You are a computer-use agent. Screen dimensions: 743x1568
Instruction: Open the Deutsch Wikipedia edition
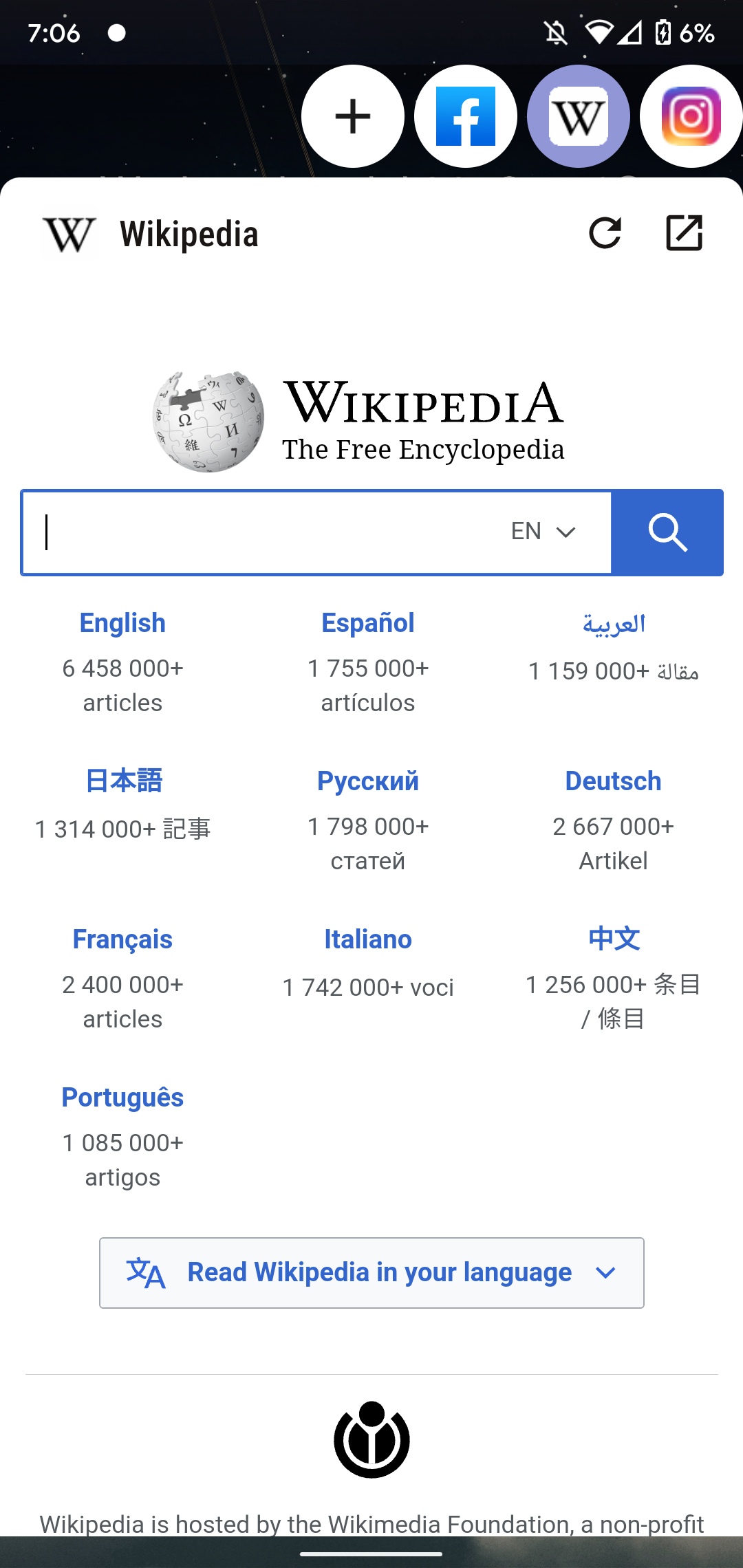tap(613, 782)
